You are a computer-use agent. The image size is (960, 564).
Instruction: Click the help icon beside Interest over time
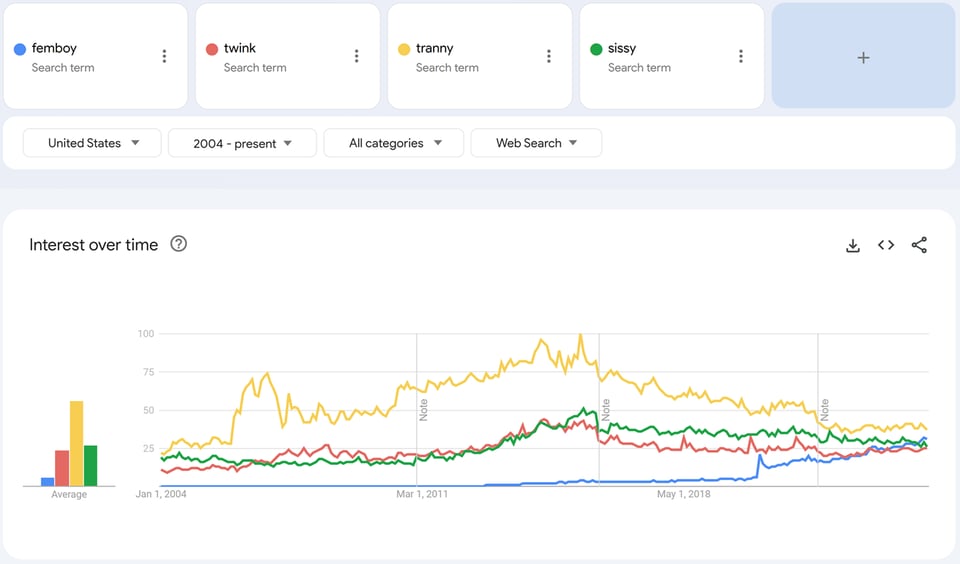pos(179,244)
